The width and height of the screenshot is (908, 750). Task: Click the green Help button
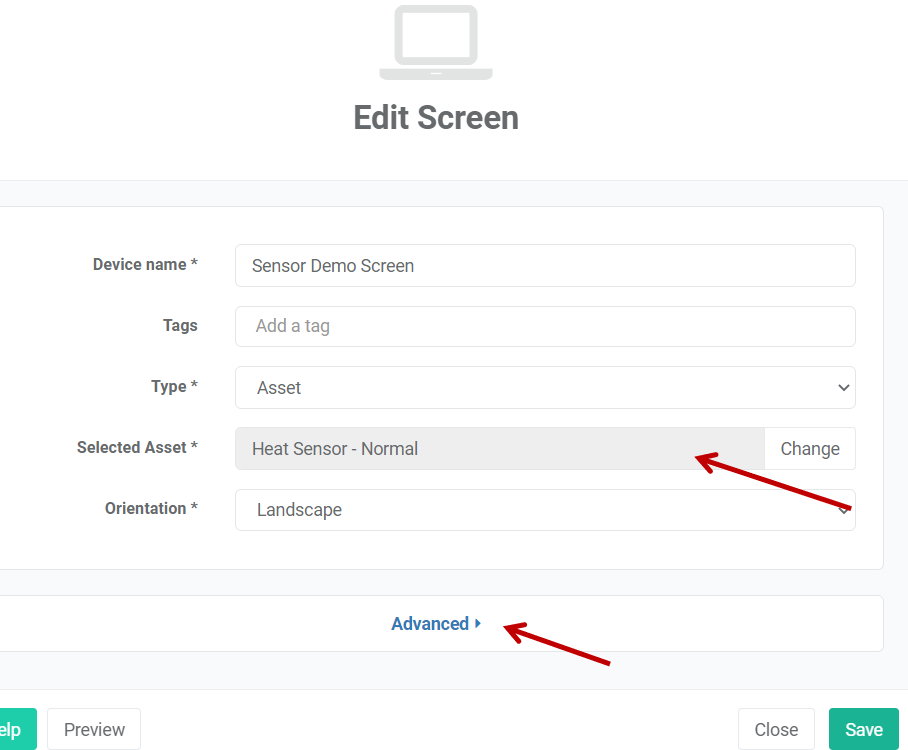[14, 729]
